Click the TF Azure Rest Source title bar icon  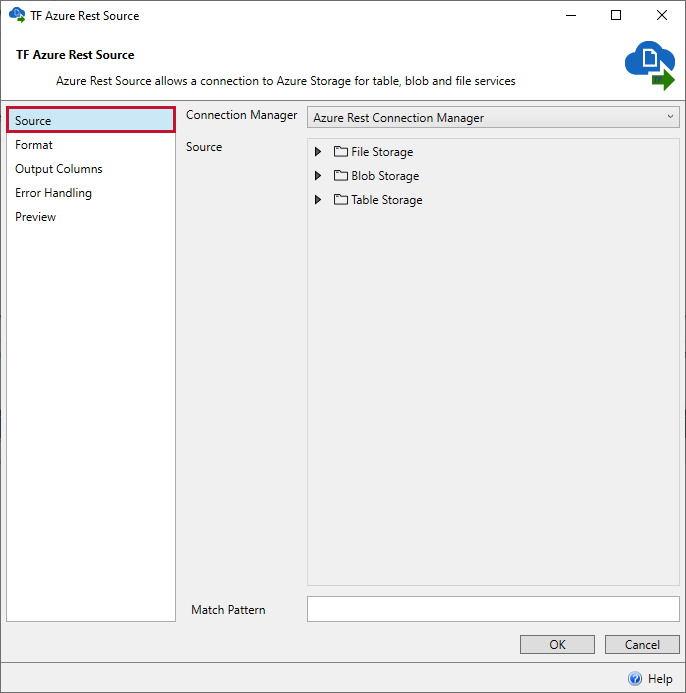[x=17, y=15]
